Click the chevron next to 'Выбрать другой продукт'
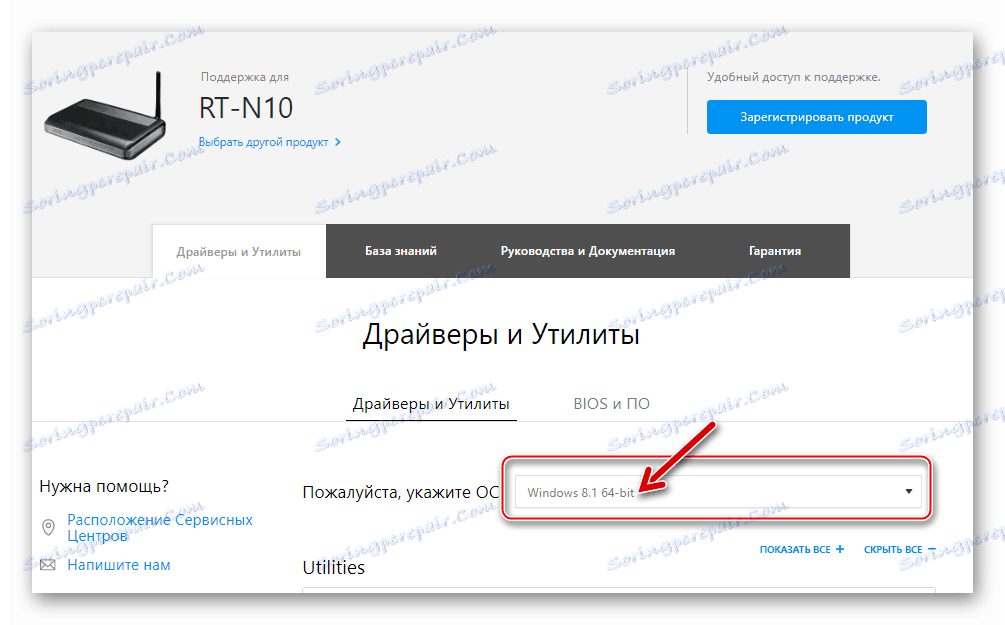1005x625 pixels. [x=338, y=142]
